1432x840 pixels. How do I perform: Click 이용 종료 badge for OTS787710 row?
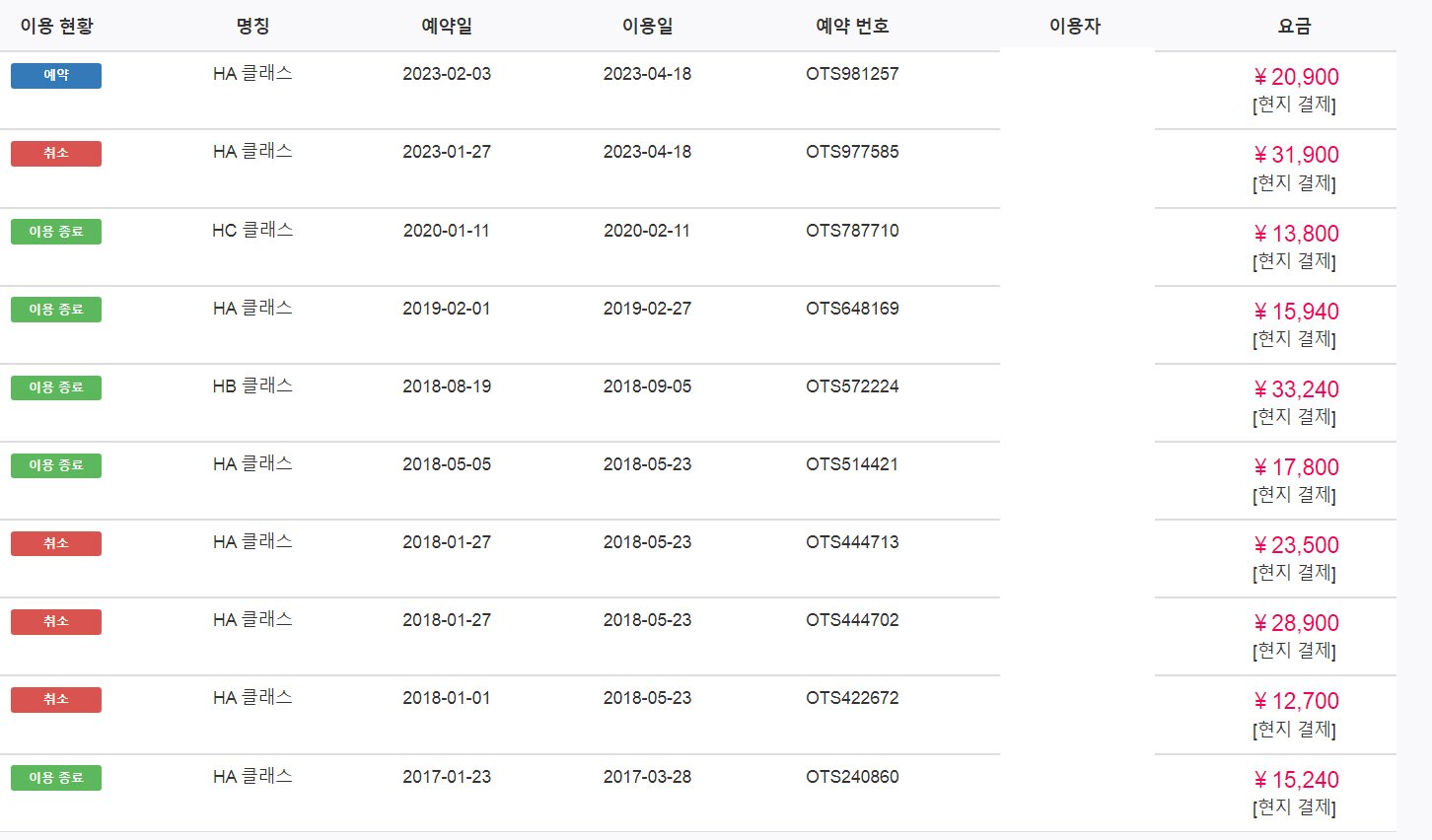[x=56, y=232]
